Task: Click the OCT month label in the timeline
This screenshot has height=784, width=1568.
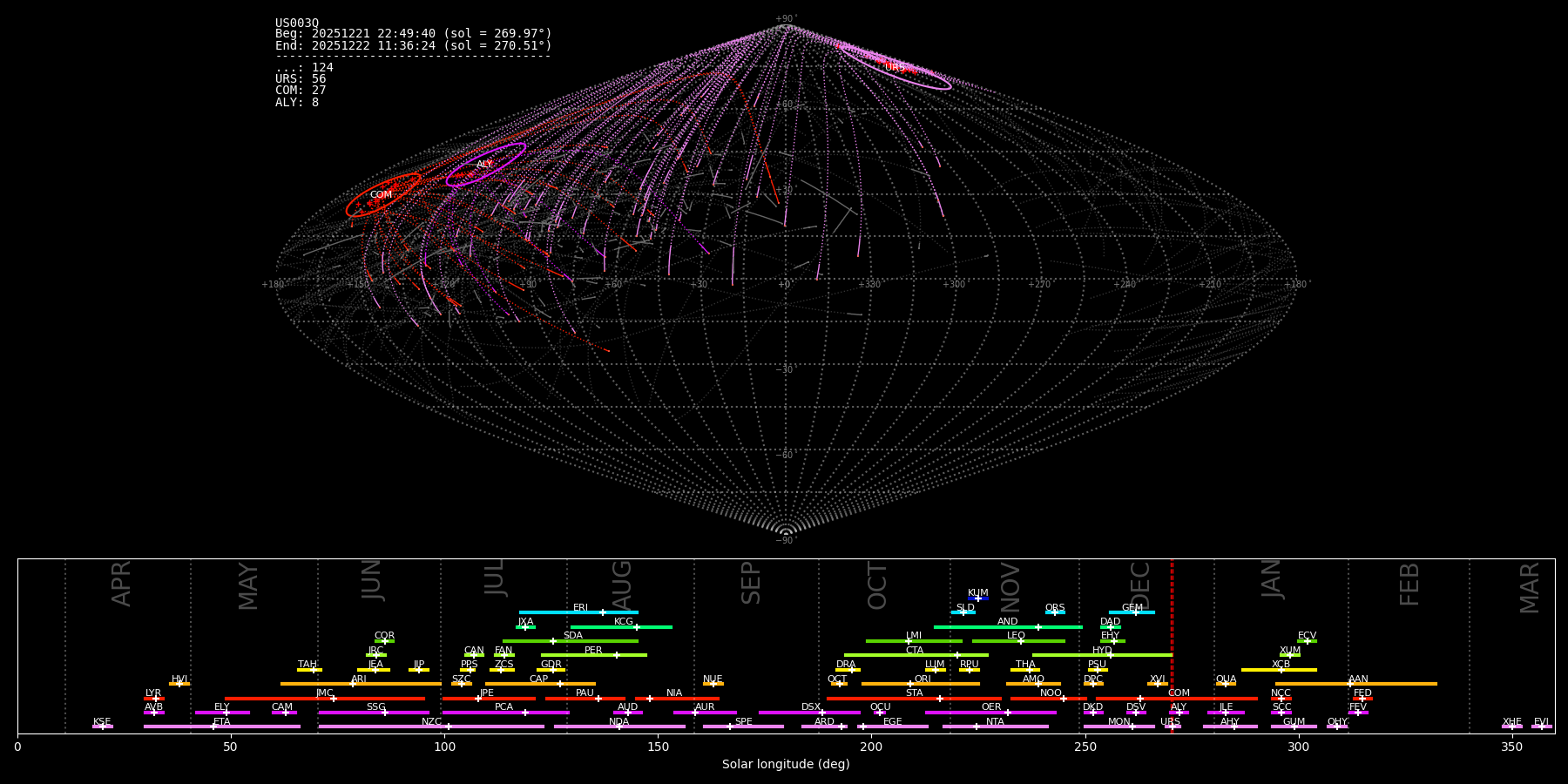Action: (877, 585)
